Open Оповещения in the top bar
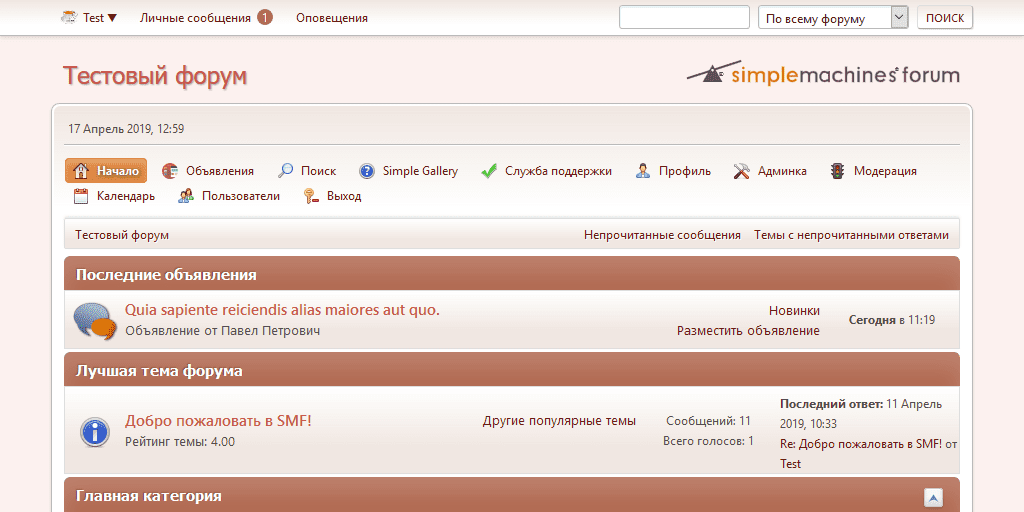The height and width of the screenshot is (512, 1024). (331, 18)
